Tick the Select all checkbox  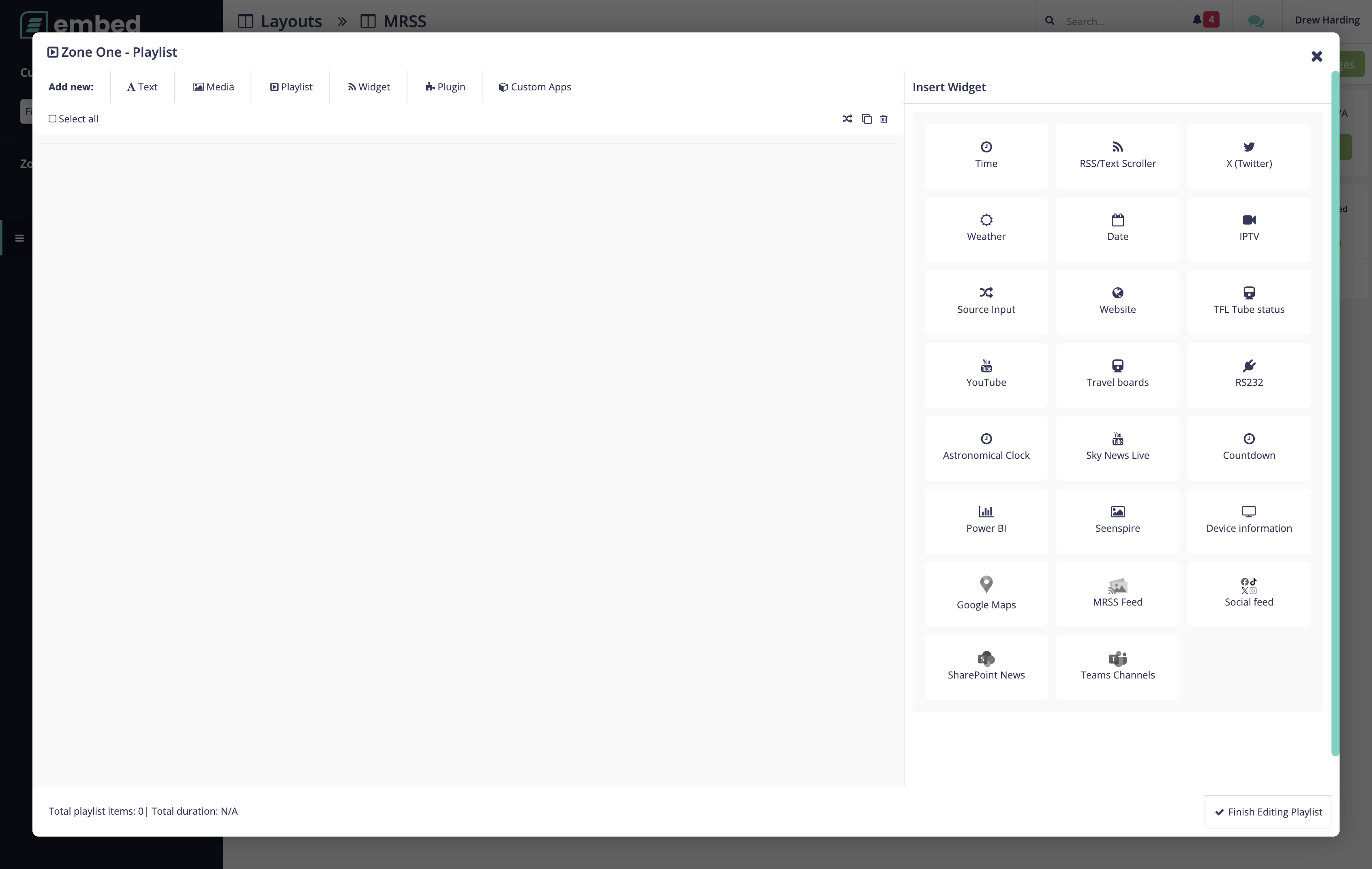[52, 119]
